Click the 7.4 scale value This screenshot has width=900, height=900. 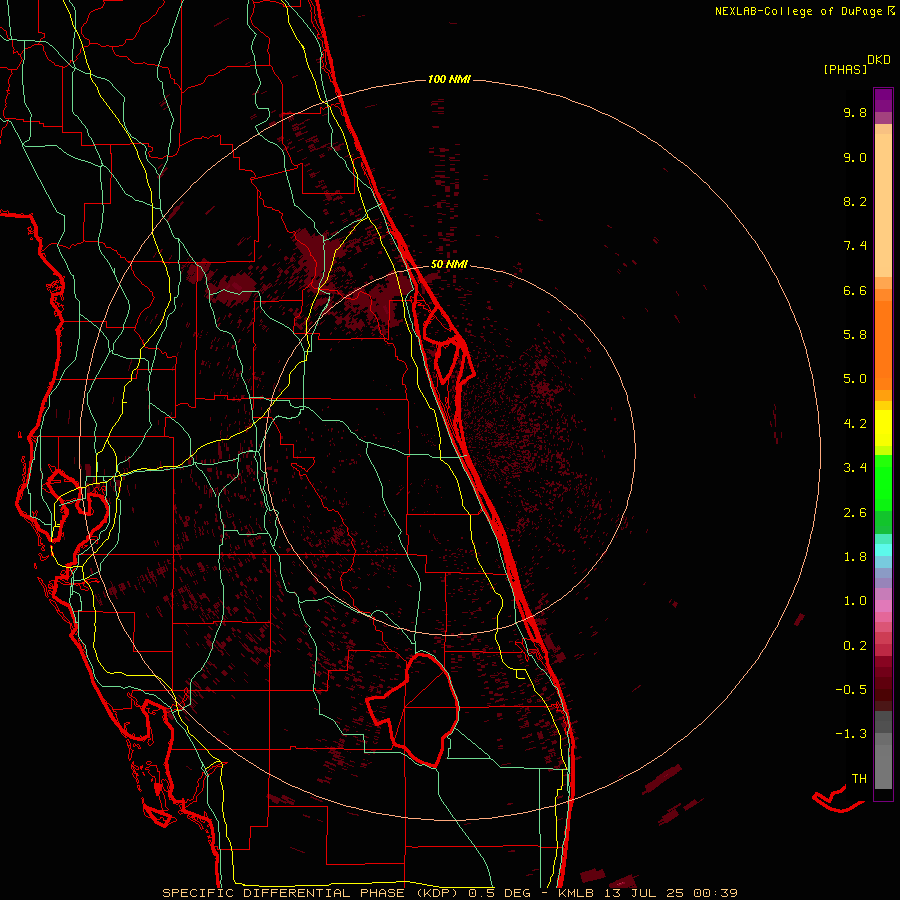click(855, 246)
